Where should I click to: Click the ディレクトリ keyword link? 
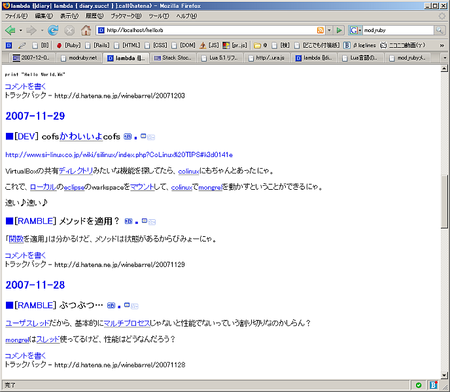pyautogui.click(x=76, y=171)
